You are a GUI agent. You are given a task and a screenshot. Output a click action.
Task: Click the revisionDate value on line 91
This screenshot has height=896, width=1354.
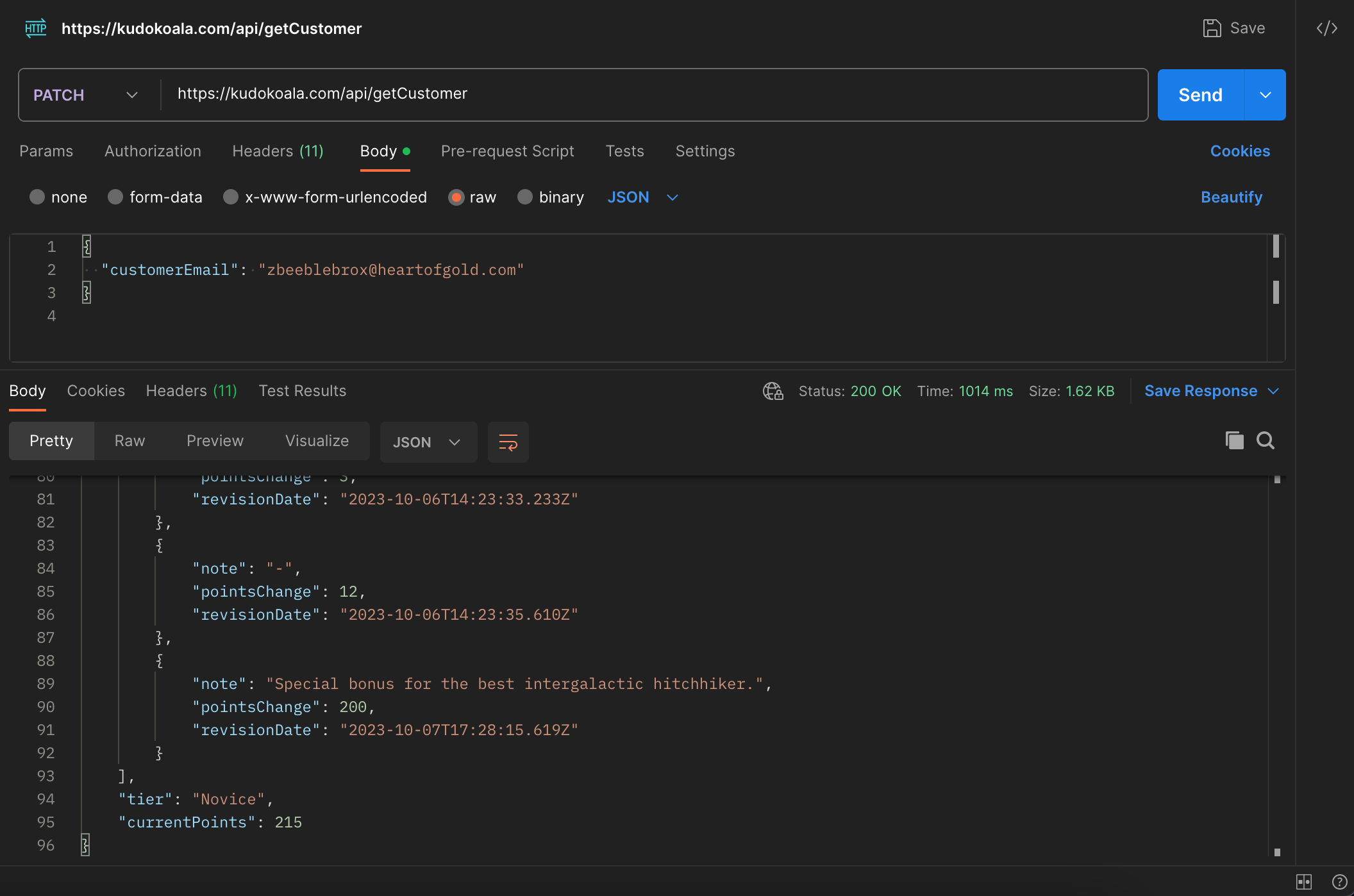[459, 730]
